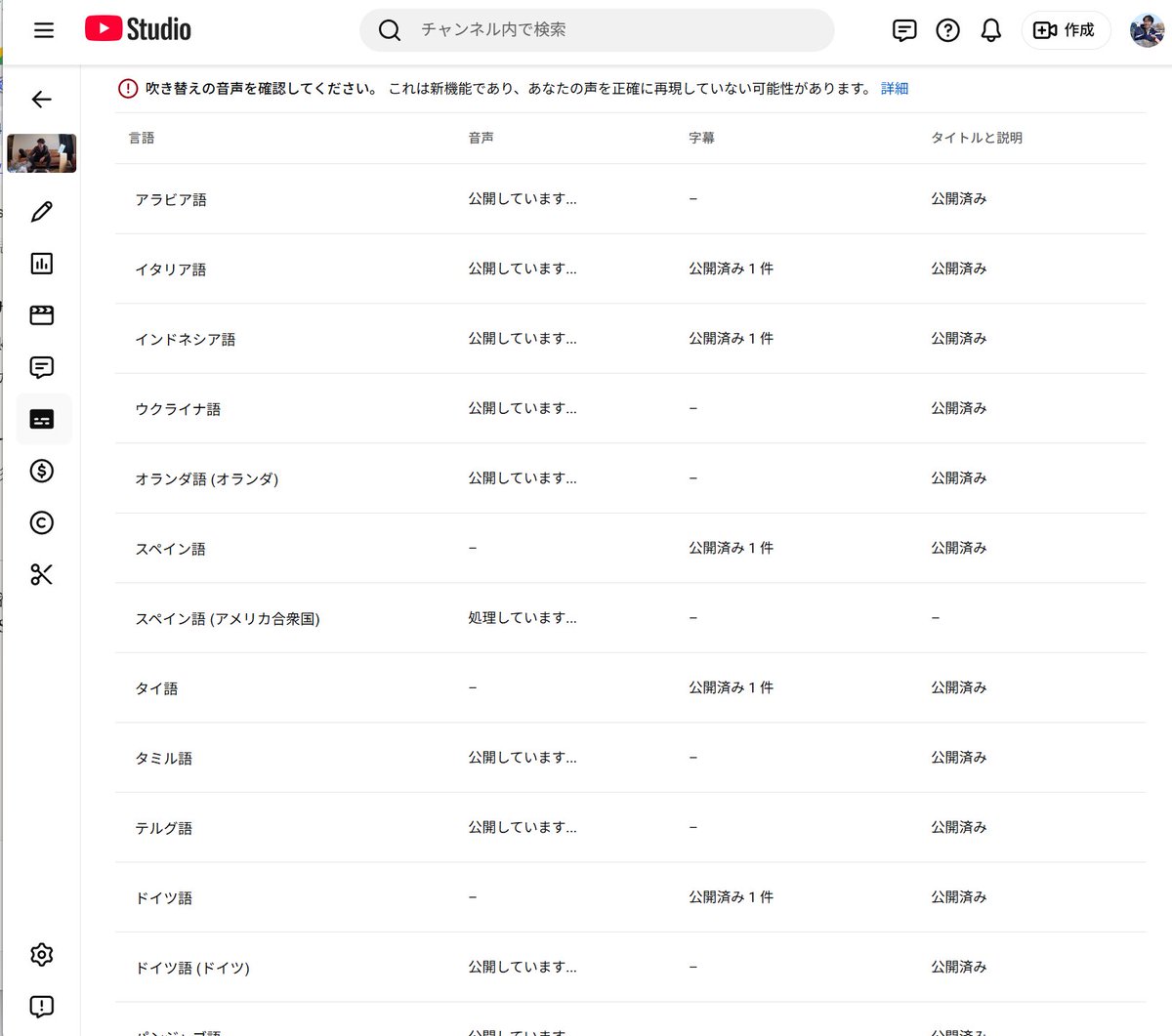Click the video thumbnail in the sidebar
The width and height of the screenshot is (1172, 1036).
coord(41,153)
